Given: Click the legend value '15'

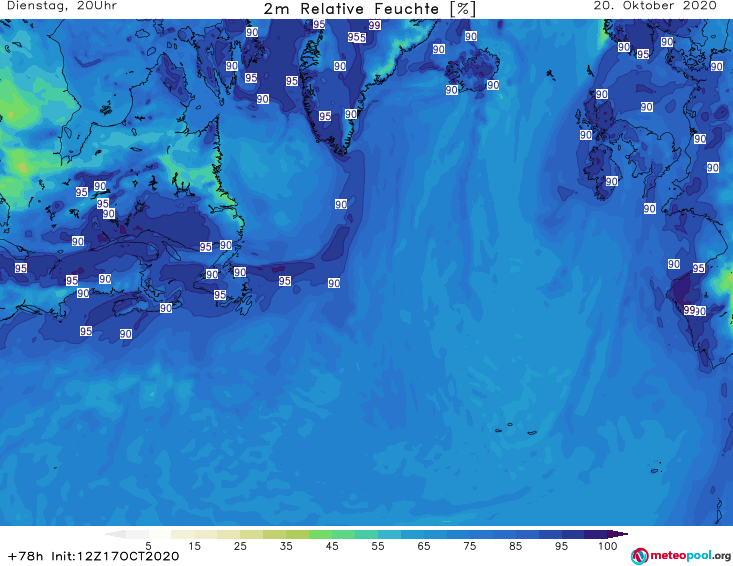Looking at the screenshot, I should (194, 546).
